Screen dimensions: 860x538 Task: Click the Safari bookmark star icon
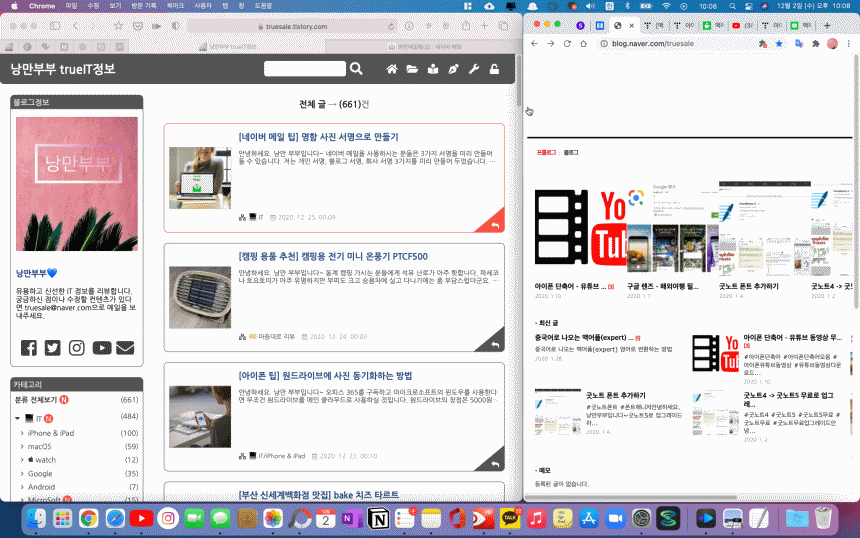pos(118,26)
